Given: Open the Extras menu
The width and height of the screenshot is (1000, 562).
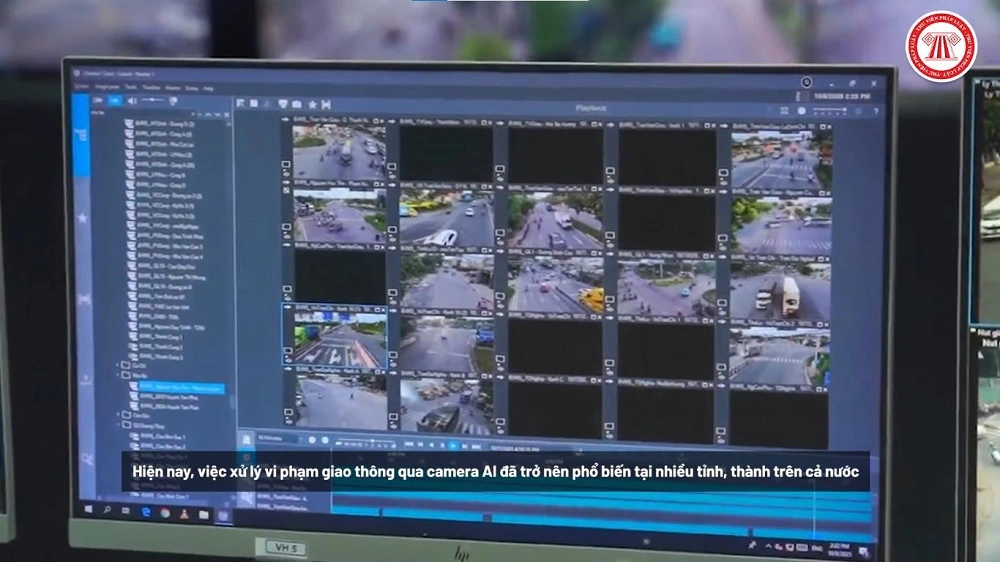Looking at the screenshot, I should point(192,89).
